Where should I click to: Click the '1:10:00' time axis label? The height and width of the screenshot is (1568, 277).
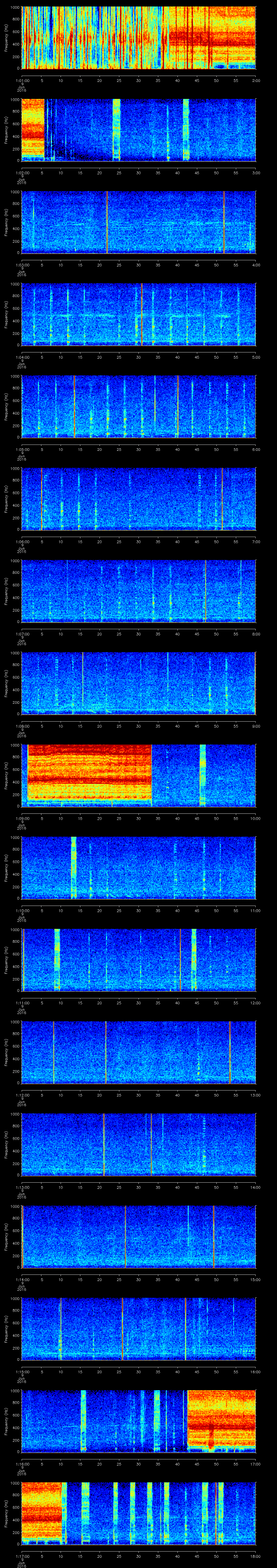pyautogui.click(x=22, y=910)
